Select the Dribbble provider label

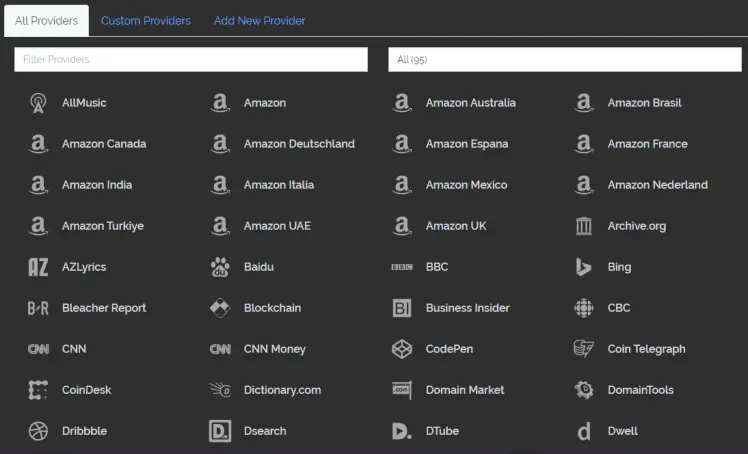click(x=84, y=431)
